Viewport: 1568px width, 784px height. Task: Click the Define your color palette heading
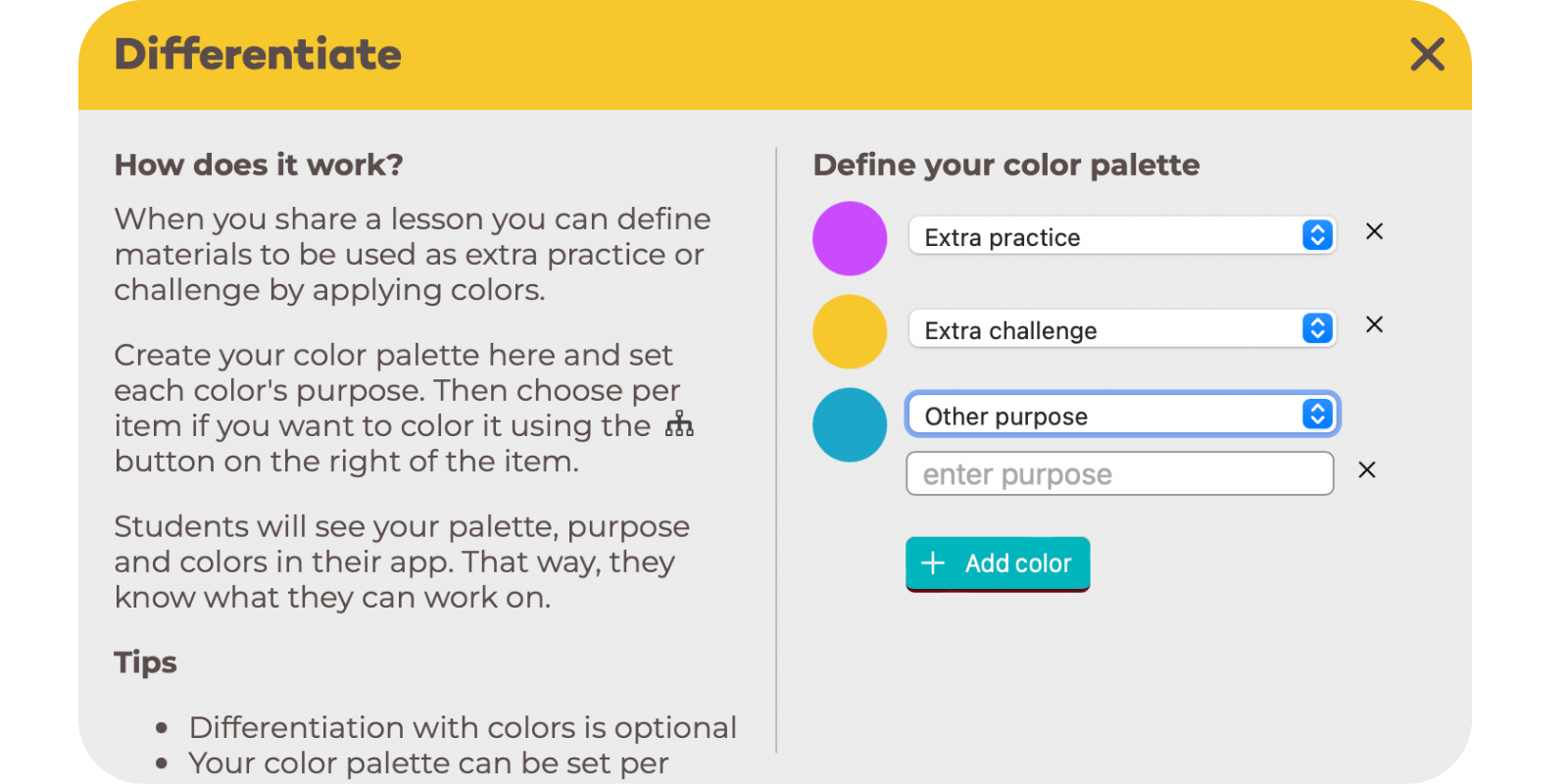[x=1006, y=165]
